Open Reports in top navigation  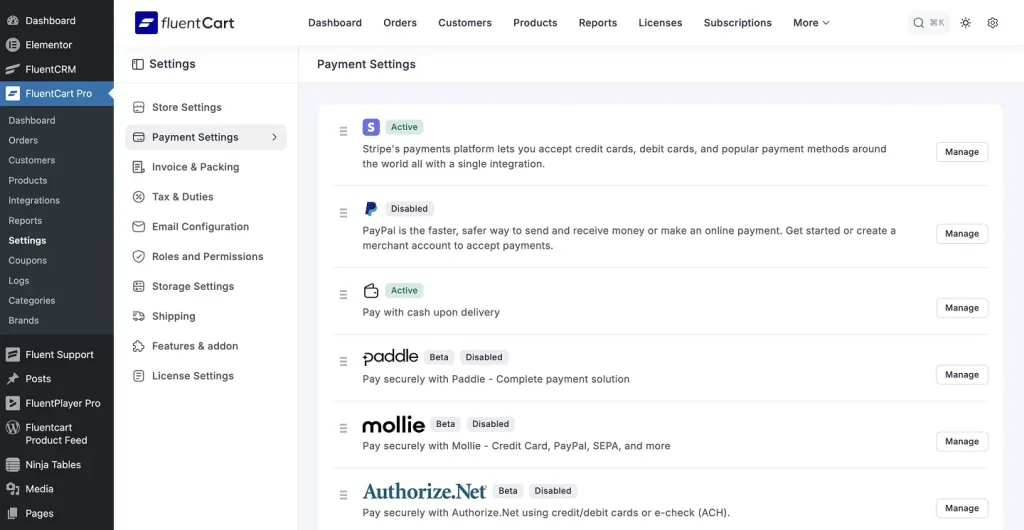[x=598, y=23]
